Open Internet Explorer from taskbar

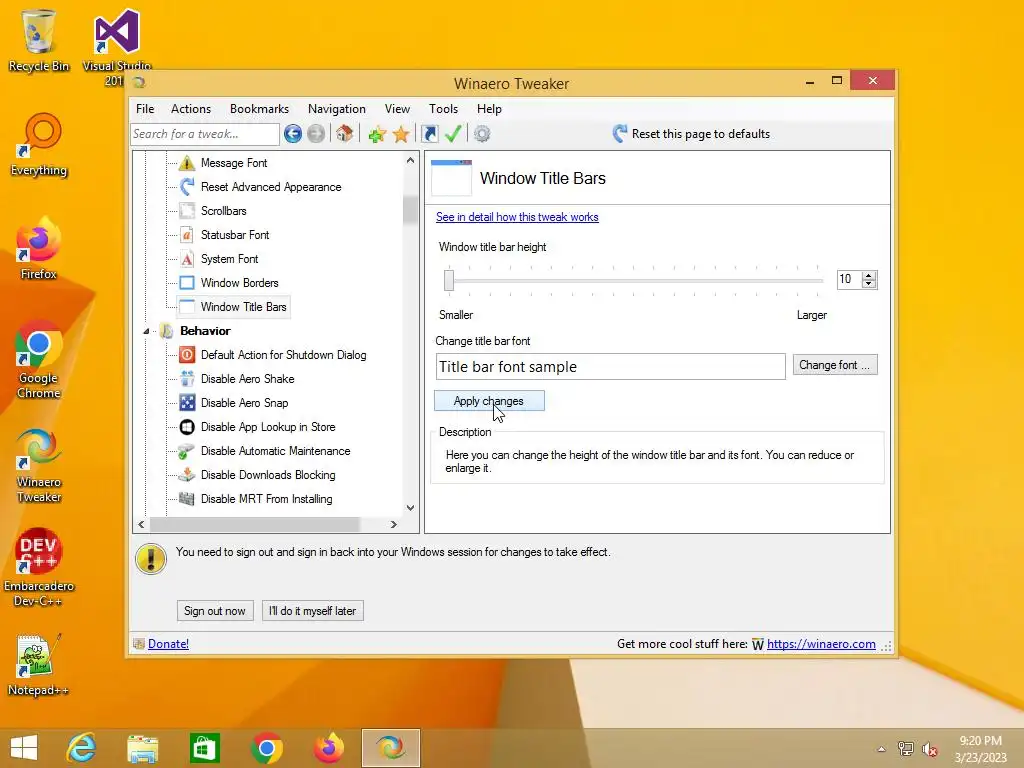(81, 748)
